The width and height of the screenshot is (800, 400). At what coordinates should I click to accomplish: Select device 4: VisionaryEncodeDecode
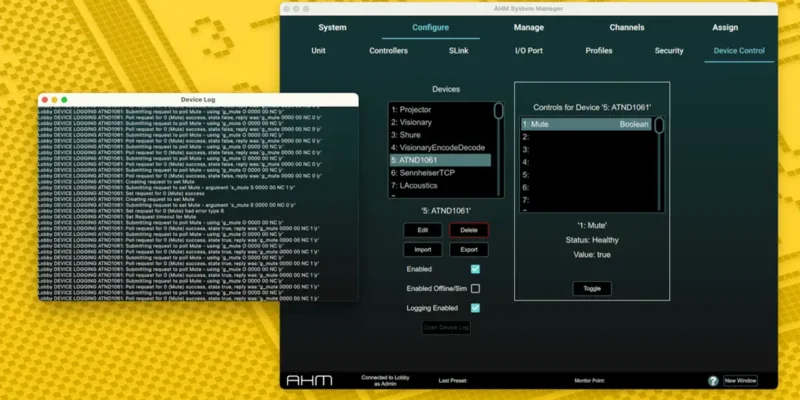pos(440,147)
